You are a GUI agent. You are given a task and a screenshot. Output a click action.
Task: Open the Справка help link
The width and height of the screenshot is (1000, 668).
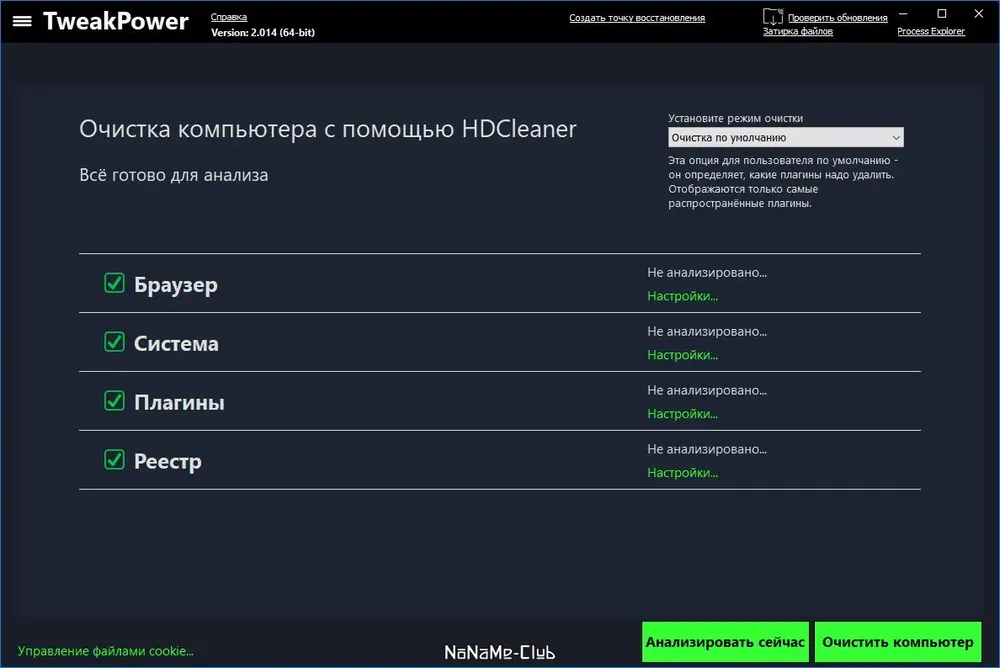(229, 17)
